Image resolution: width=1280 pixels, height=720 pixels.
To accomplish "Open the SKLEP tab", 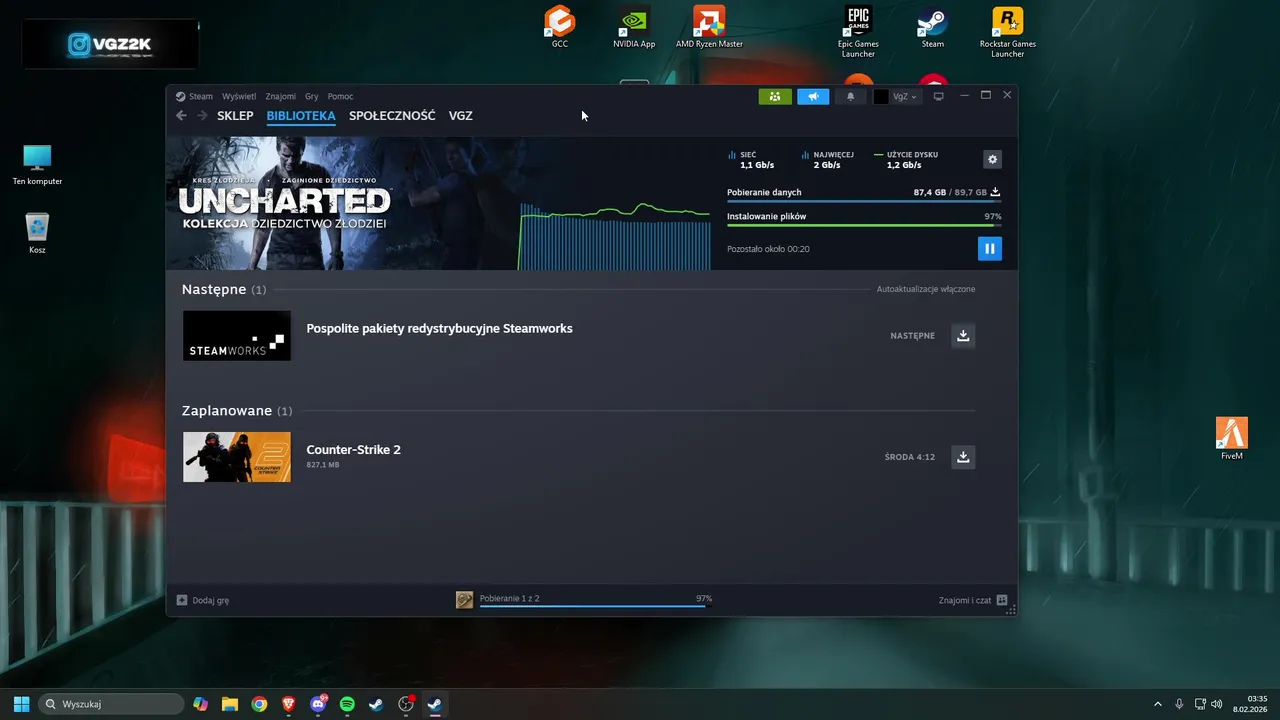I will click(235, 116).
